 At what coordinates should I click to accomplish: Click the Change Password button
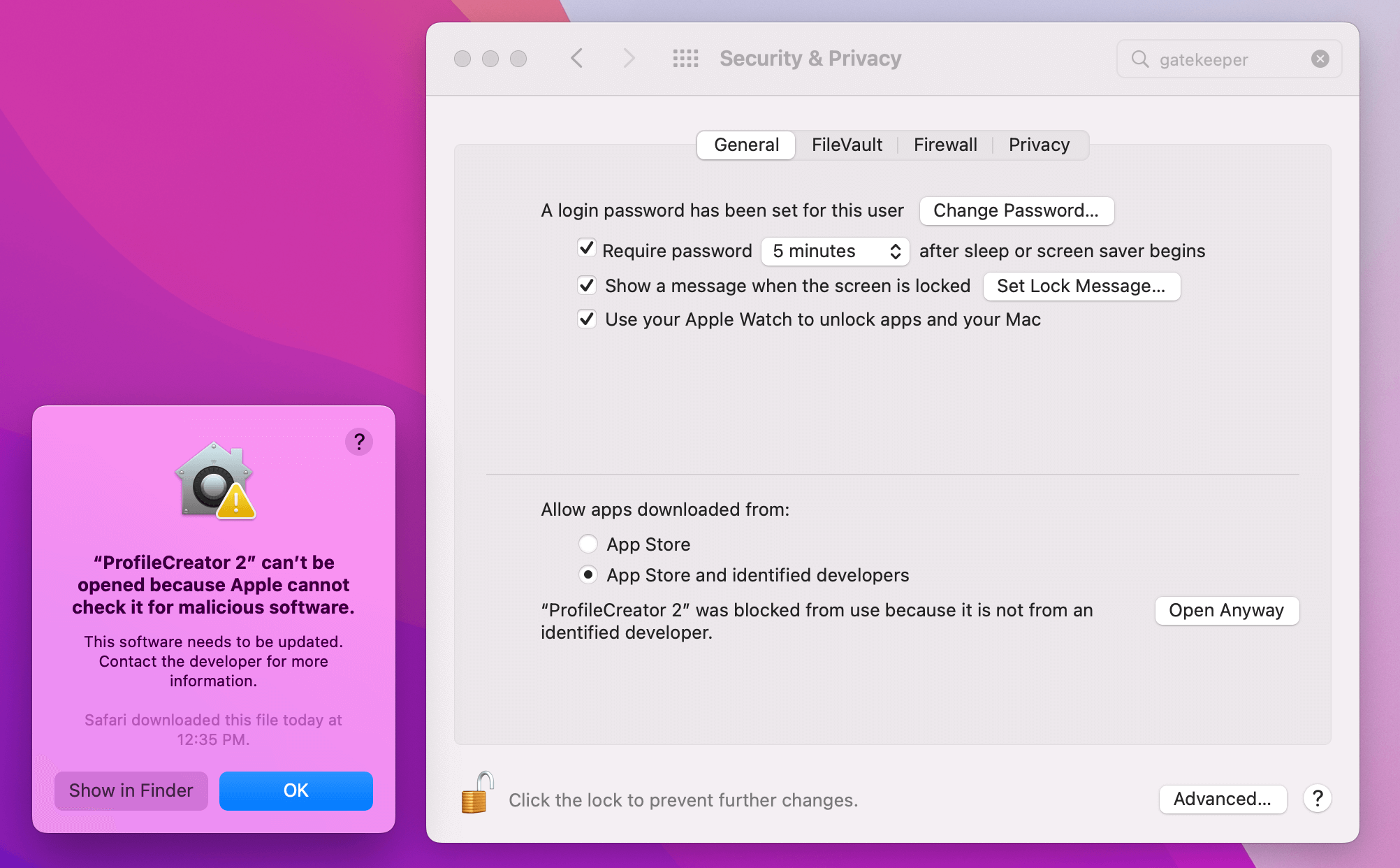(x=1016, y=210)
